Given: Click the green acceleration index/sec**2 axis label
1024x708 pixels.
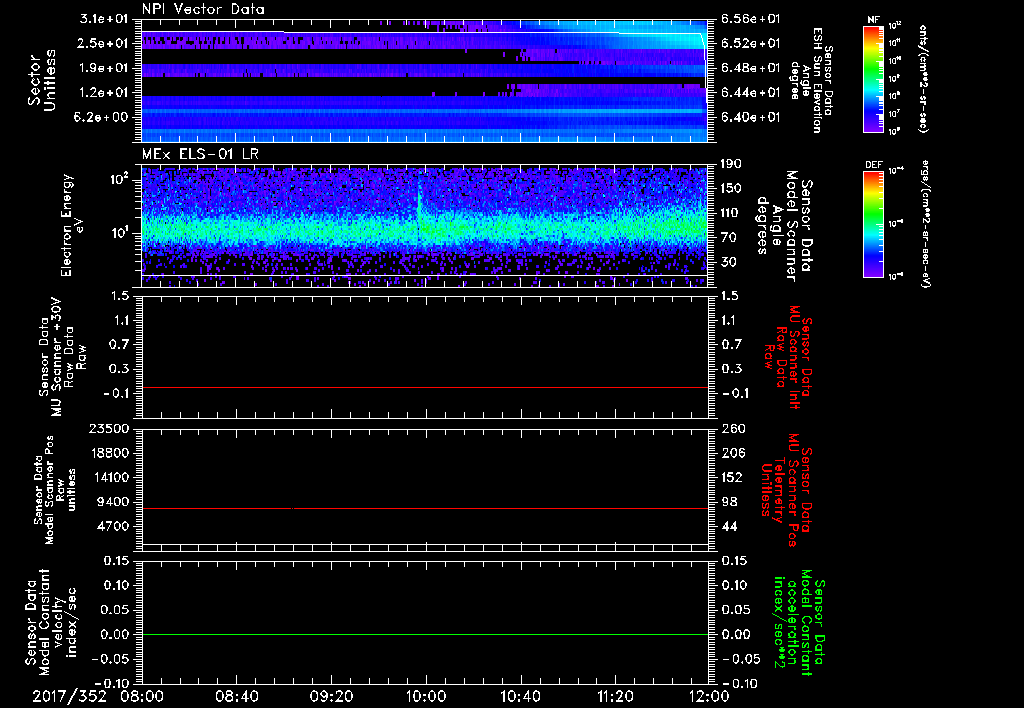Looking at the screenshot, I should click(x=797, y=625).
